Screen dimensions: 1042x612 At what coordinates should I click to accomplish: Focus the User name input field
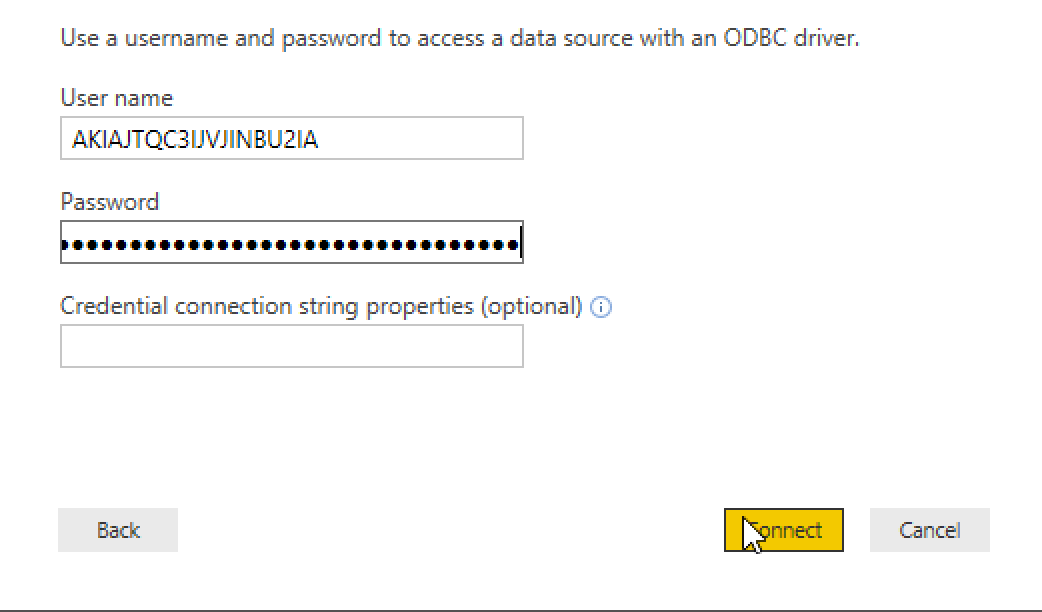(x=292, y=138)
